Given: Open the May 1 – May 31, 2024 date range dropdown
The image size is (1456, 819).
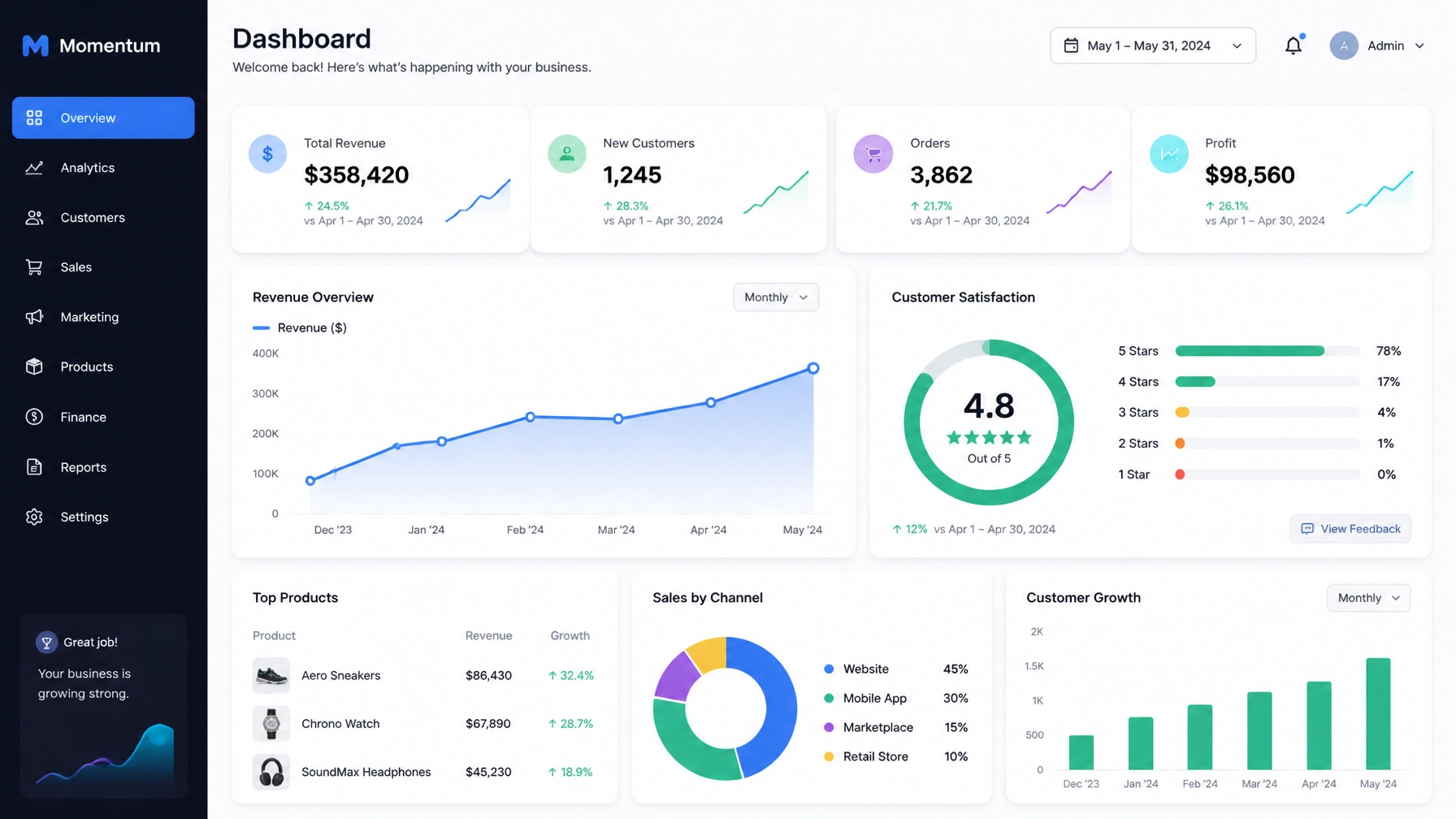Looking at the screenshot, I should [x=1153, y=45].
